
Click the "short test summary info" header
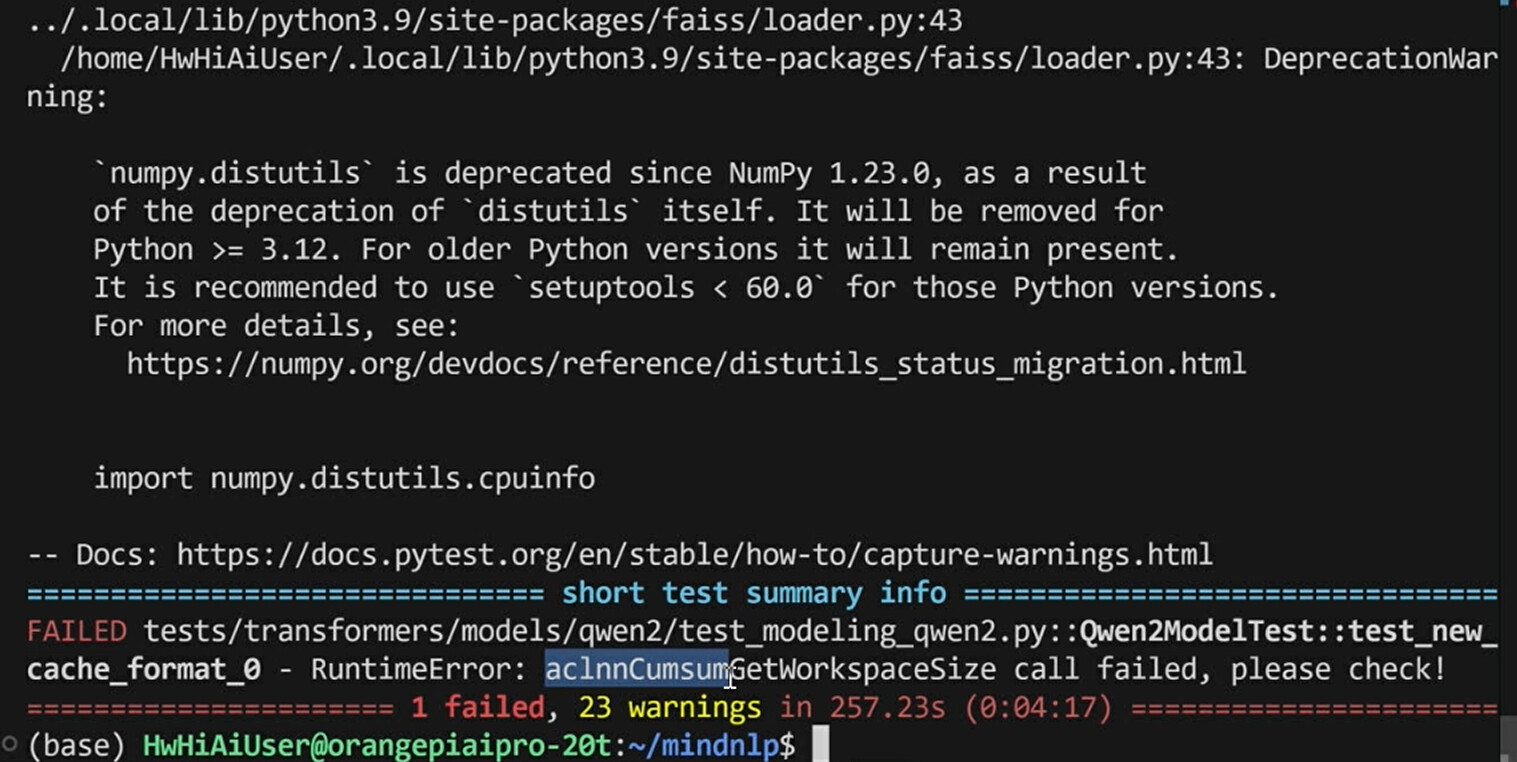tap(753, 593)
